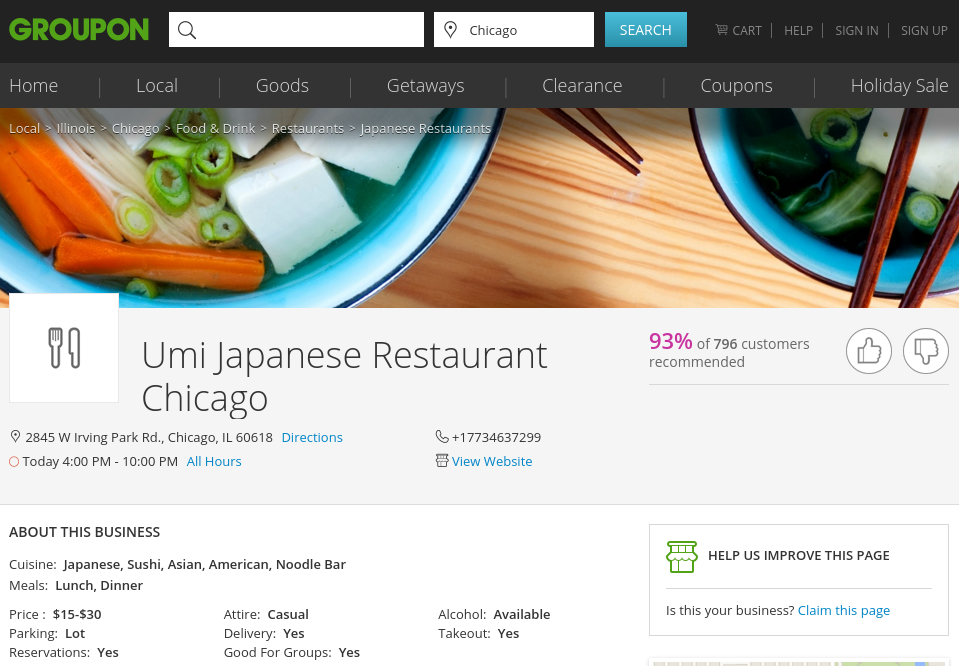Image resolution: width=959 pixels, height=666 pixels.
Task: Click the phone number +17734637299
Action: [x=497, y=437]
